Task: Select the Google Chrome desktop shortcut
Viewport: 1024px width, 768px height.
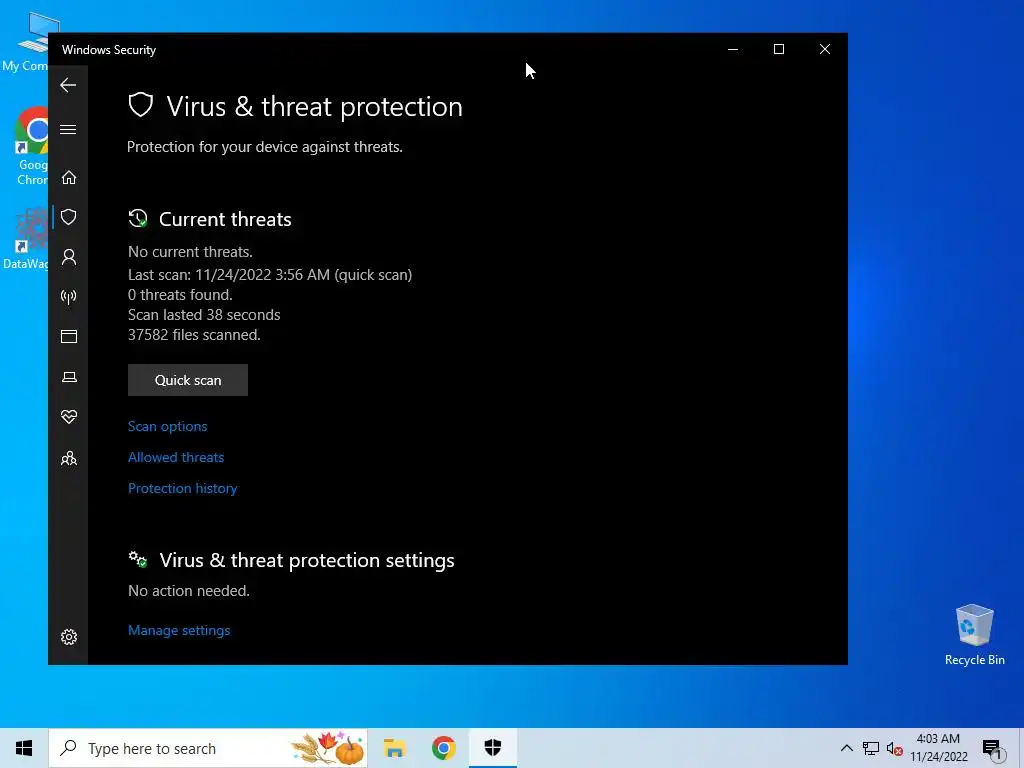Action: tap(31, 146)
